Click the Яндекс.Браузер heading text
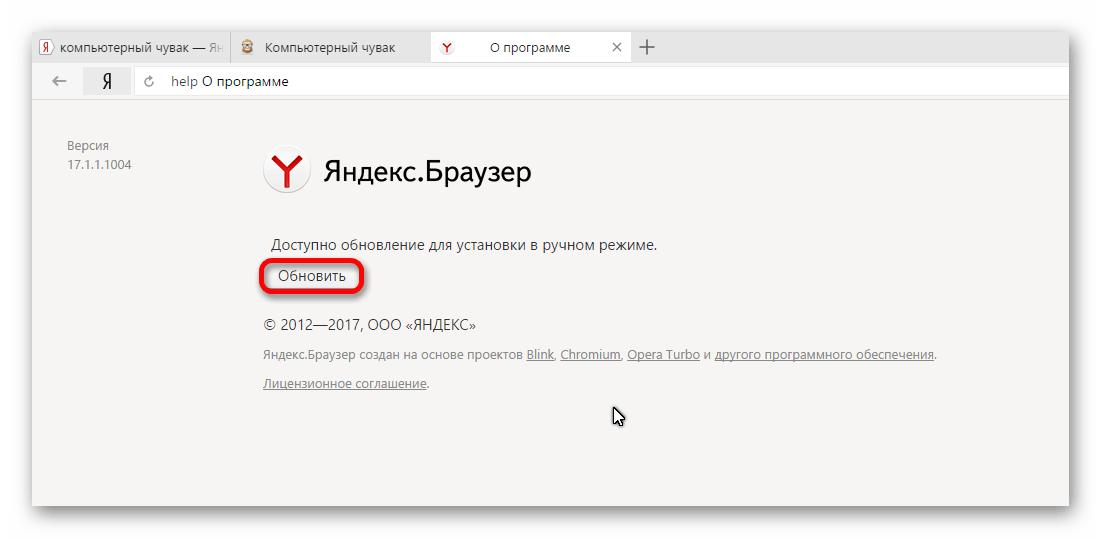 coord(427,171)
